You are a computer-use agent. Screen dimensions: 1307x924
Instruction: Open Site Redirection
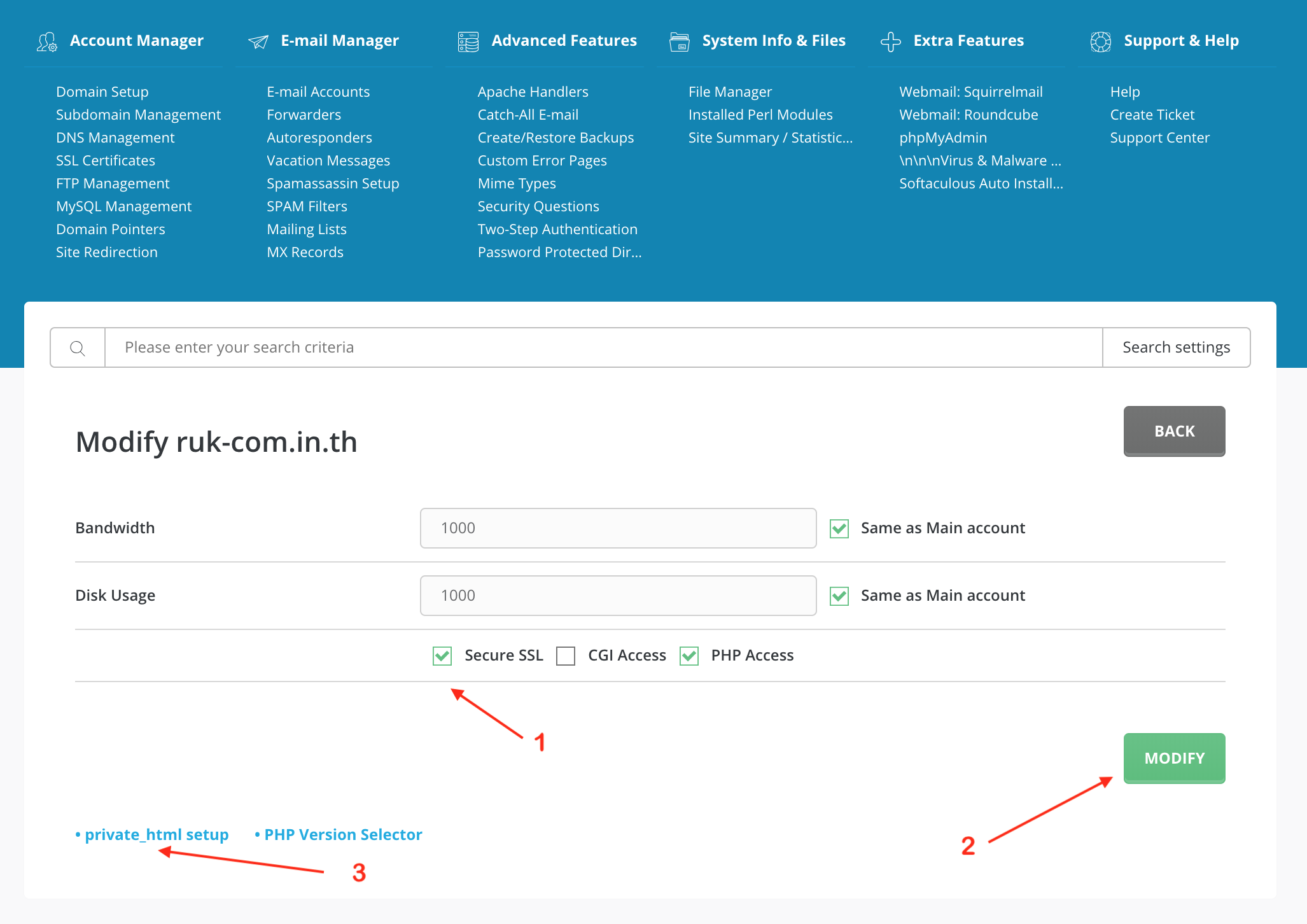coord(106,252)
